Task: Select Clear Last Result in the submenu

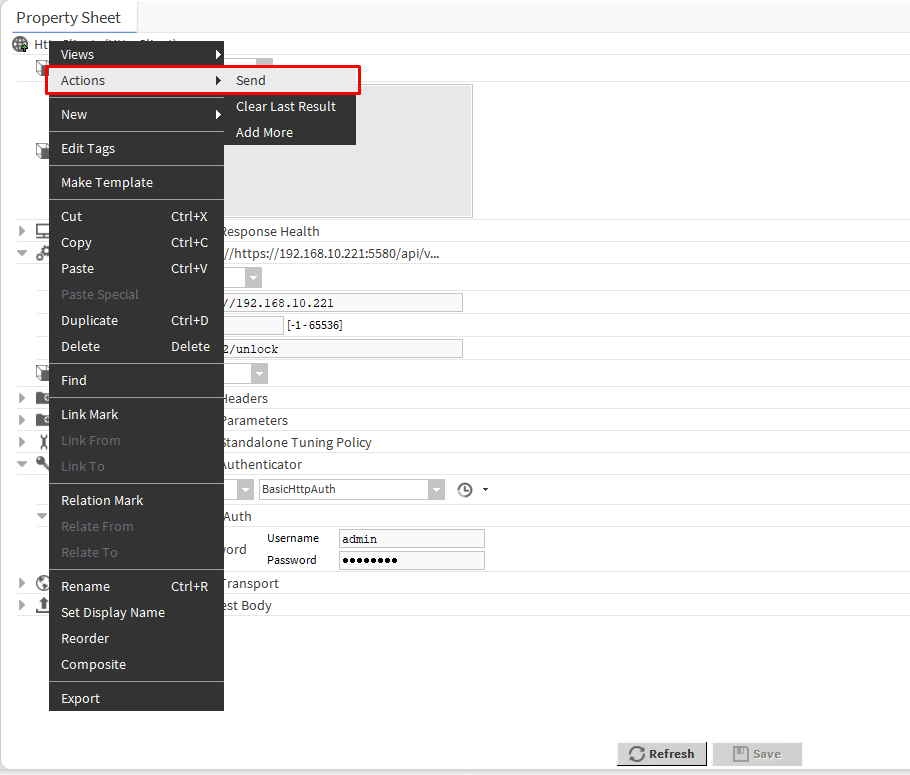Action: click(x=285, y=106)
